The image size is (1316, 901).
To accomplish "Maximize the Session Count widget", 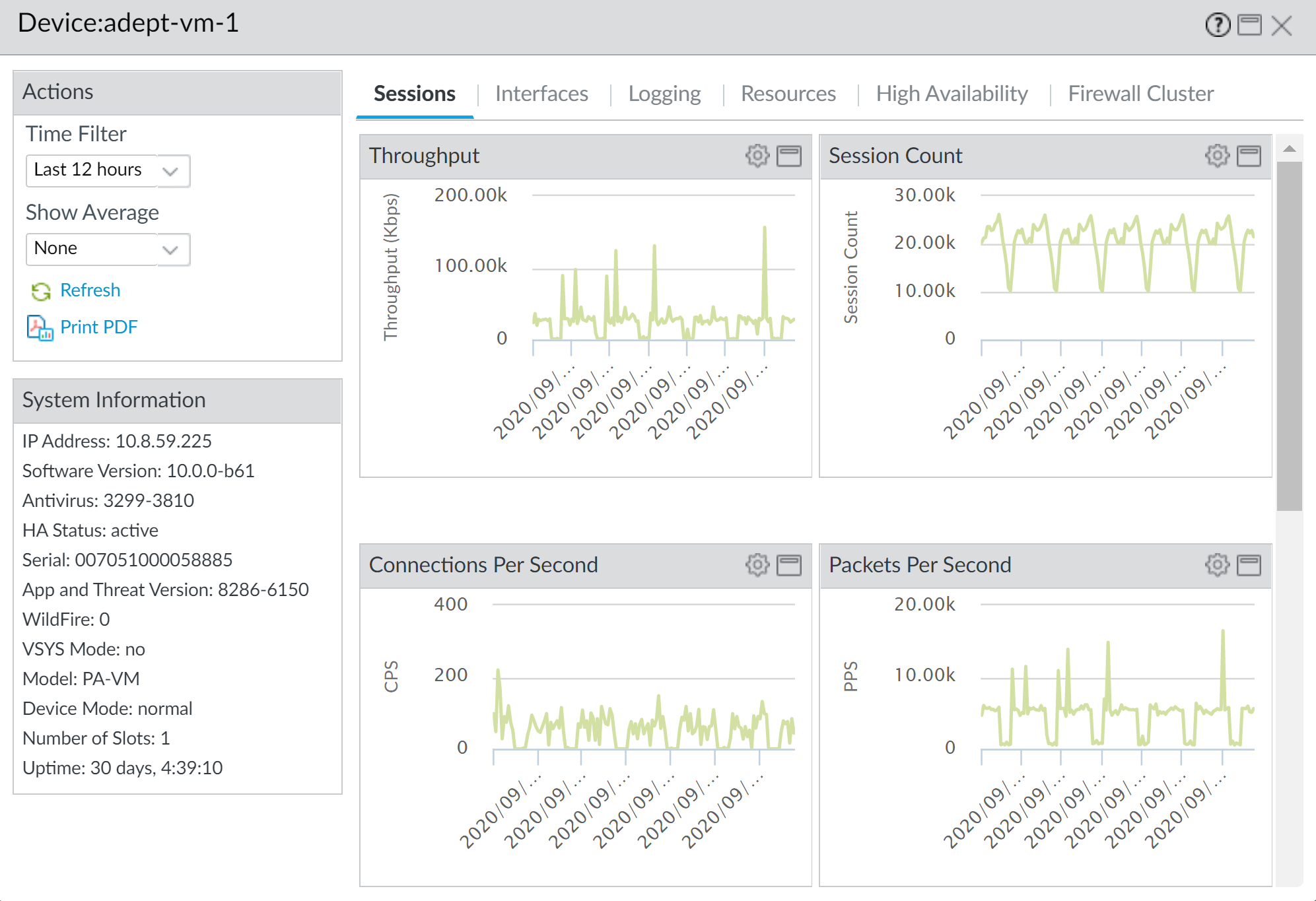I will (x=1249, y=156).
